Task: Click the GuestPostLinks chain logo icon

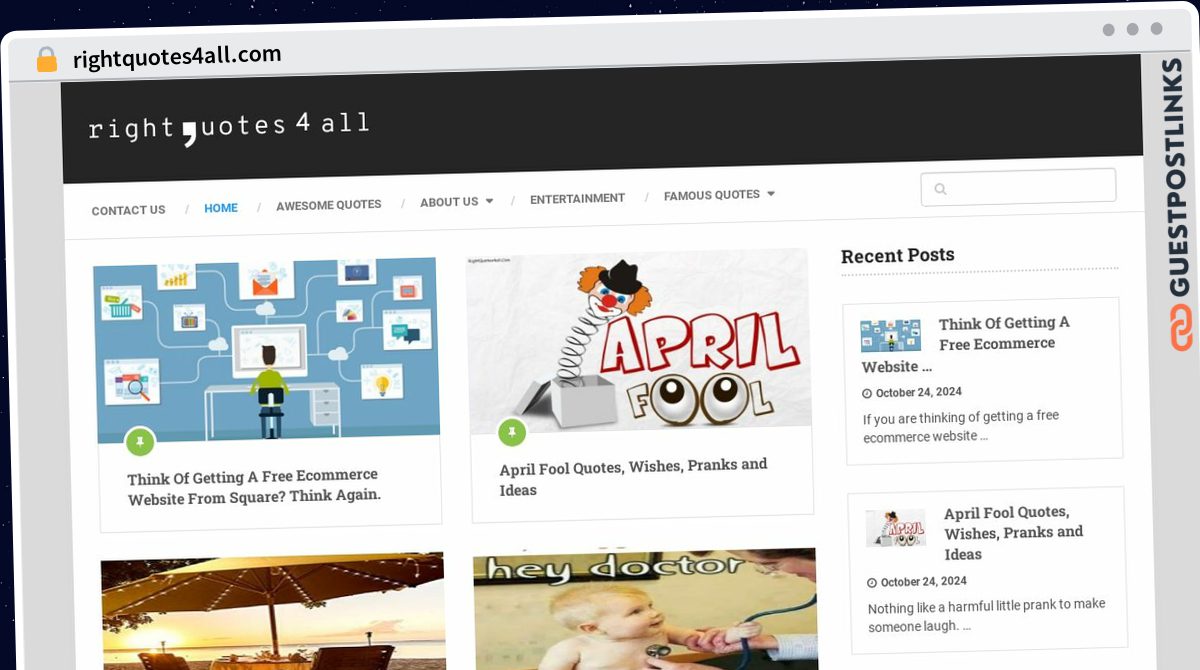Action: pos(1183,329)
